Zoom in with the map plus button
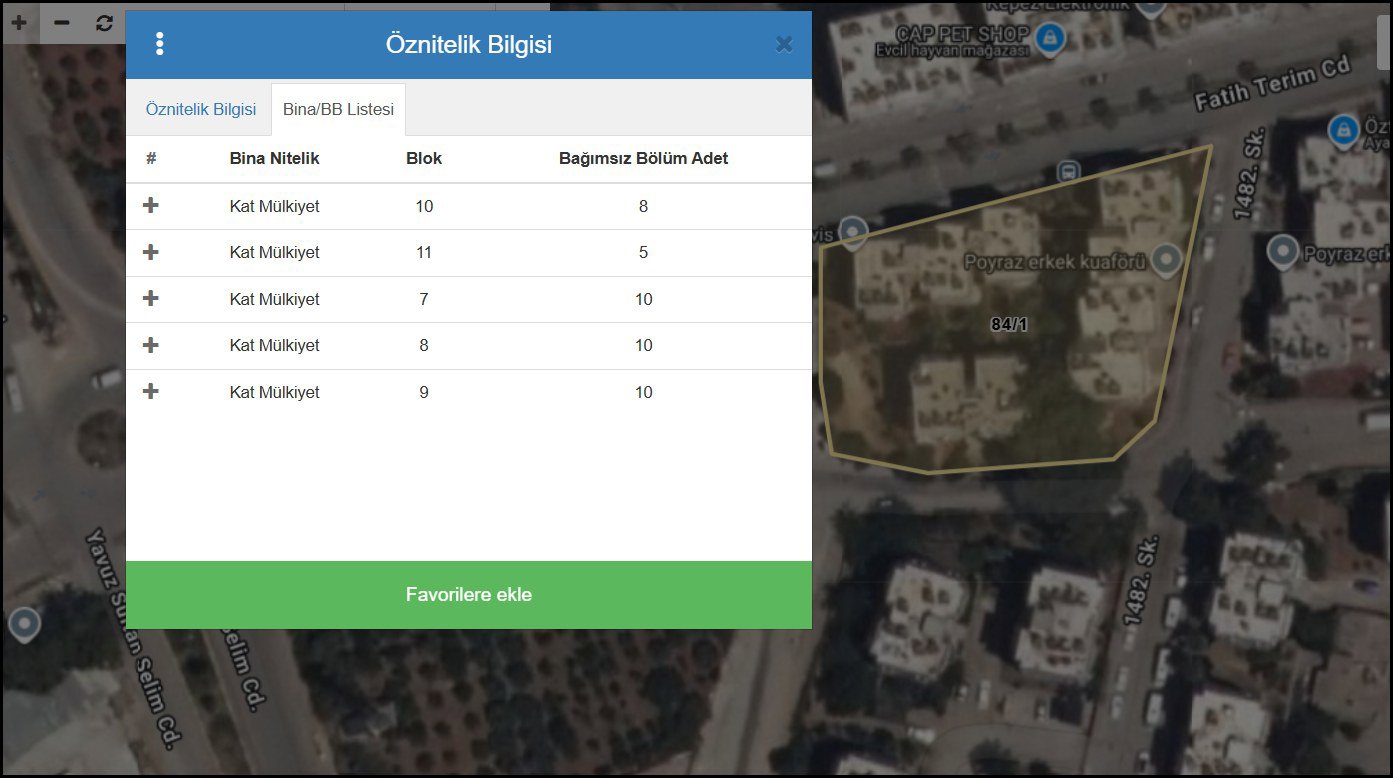The image size is (1393, 778). 19,22
